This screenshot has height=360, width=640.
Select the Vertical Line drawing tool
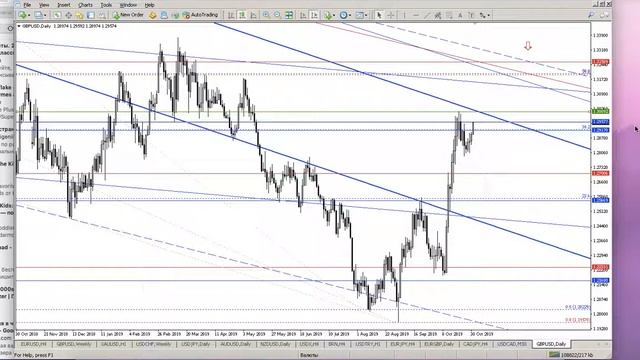(404, 15)
